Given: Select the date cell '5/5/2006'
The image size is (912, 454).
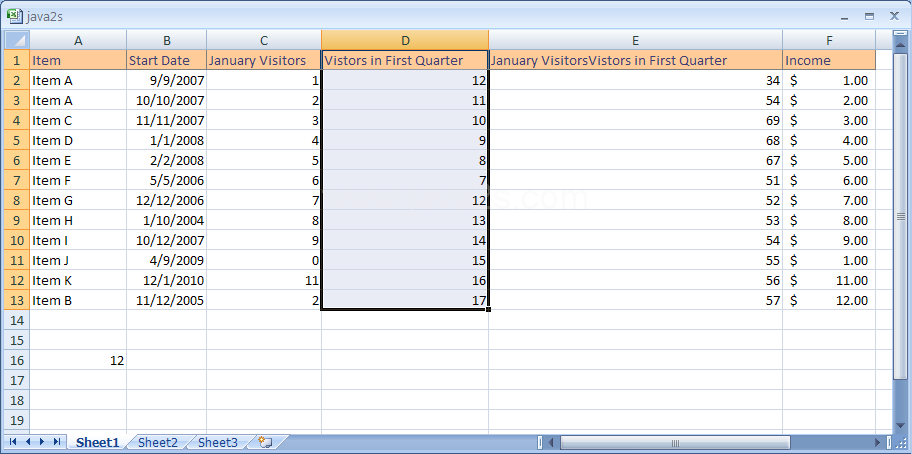Looking at the screenshot, I should pyautogui.click(x=166, y=180).
